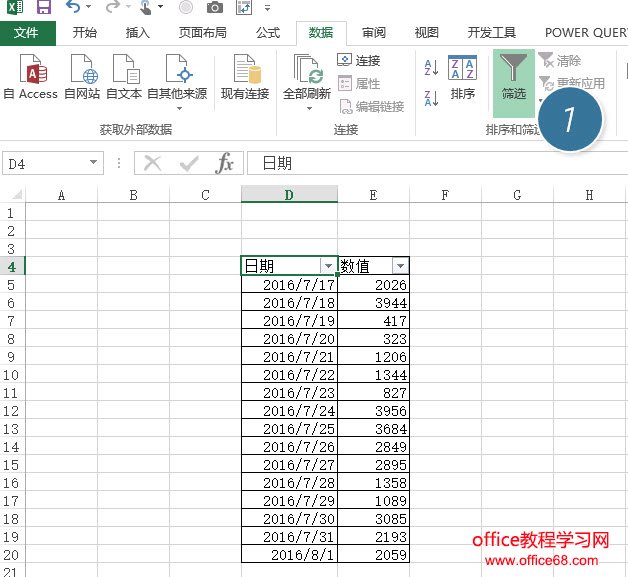Viewport: 628px width, 577px height.
Task: Customize the Quick Access Toolbar dropdown
Action: (x=268, y=8)
